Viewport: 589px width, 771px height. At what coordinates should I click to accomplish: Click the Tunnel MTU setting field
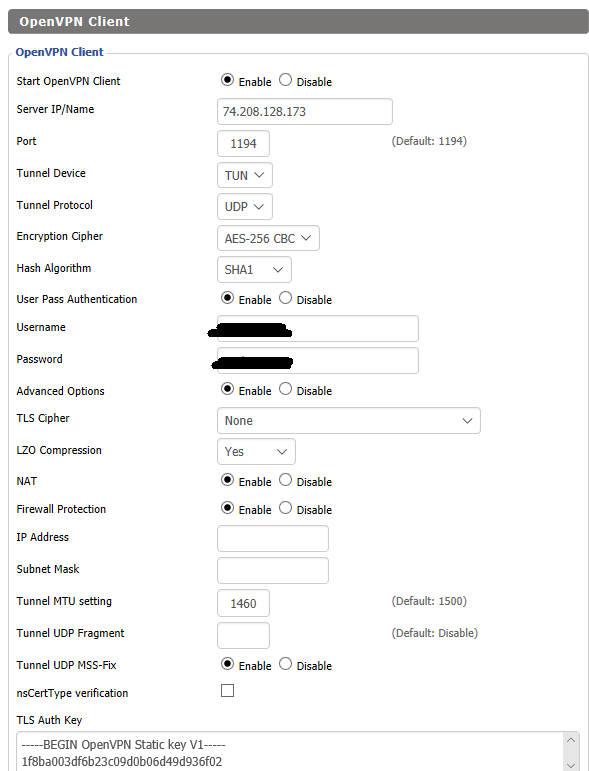tap(243, 603)
